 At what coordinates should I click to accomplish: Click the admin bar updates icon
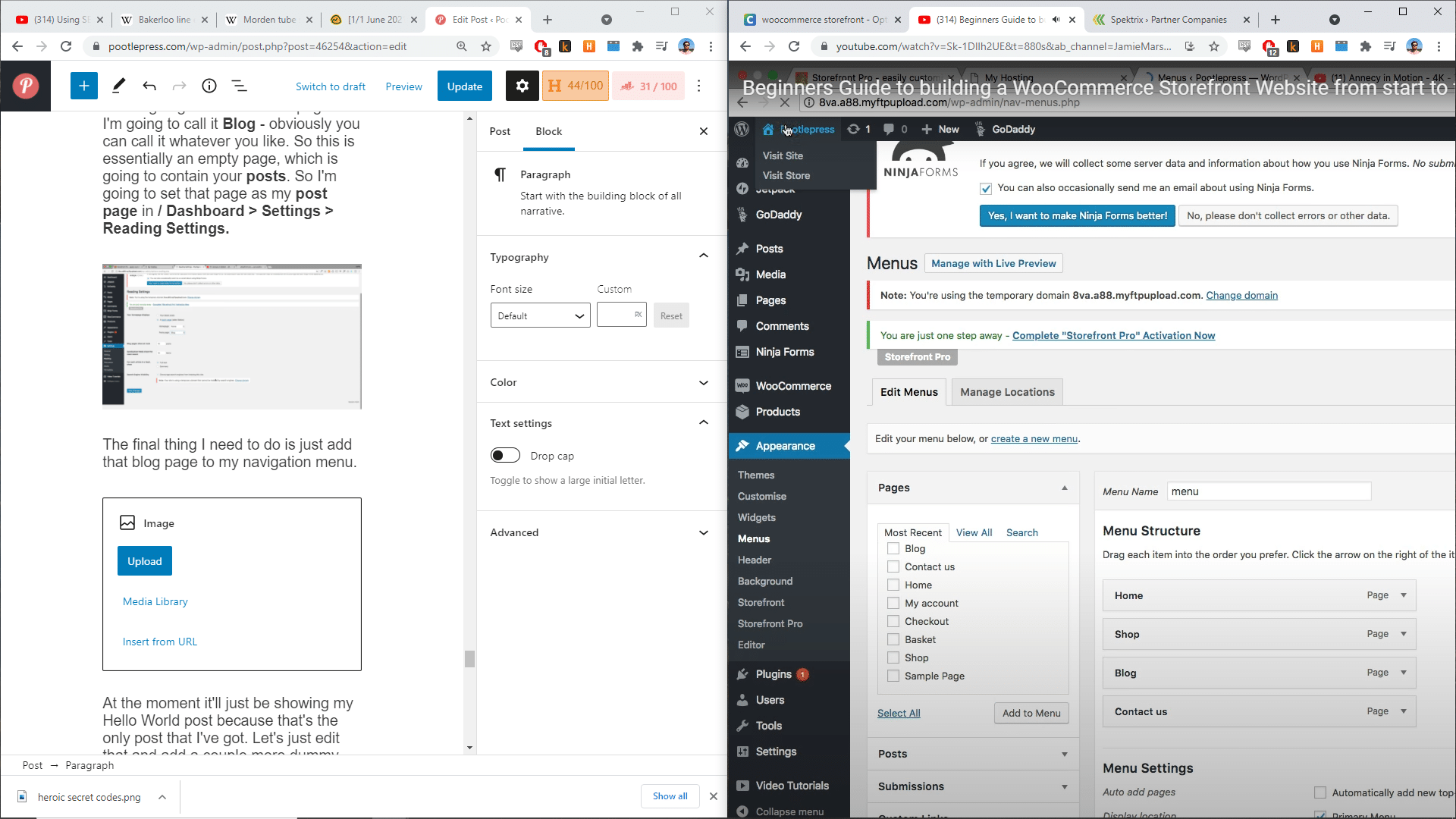click(858, 129)
